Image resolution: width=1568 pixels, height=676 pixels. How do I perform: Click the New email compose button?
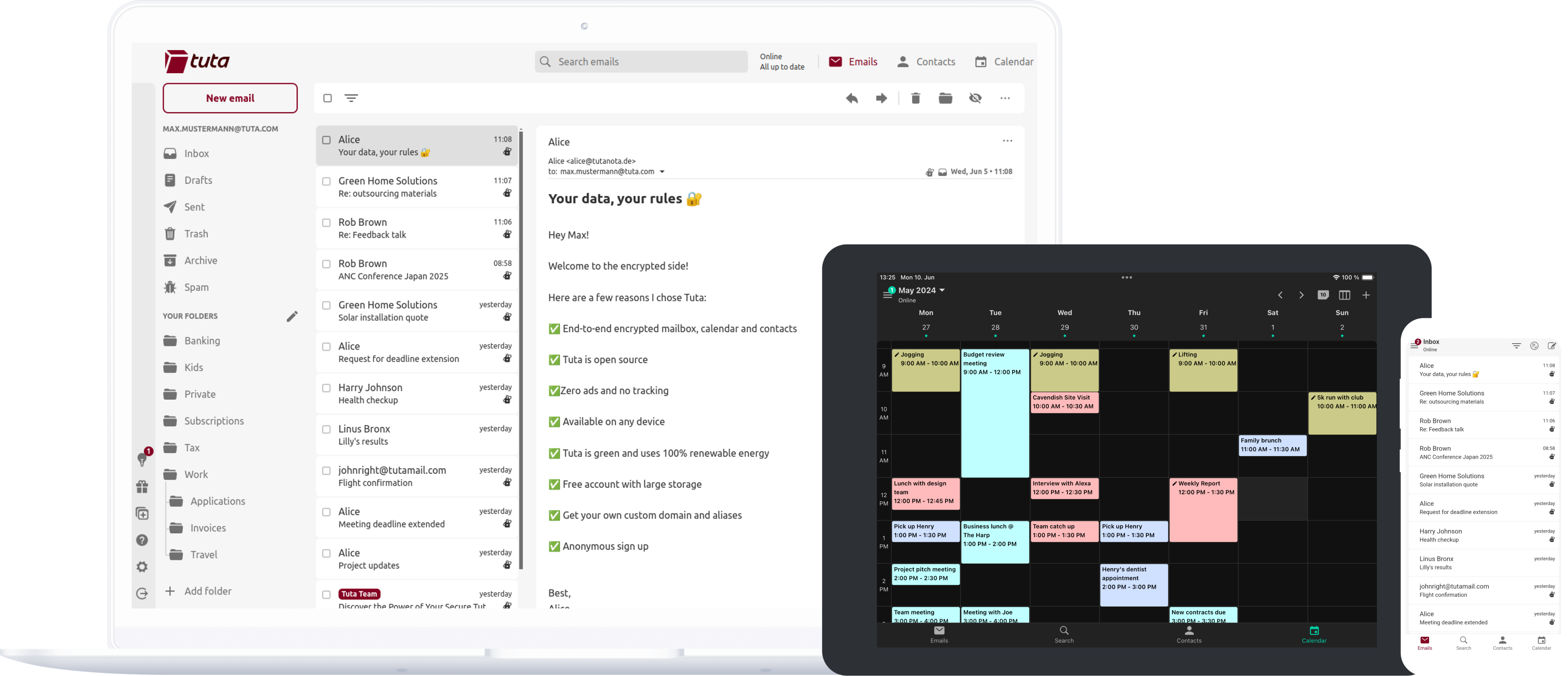[x=230, y=98]
